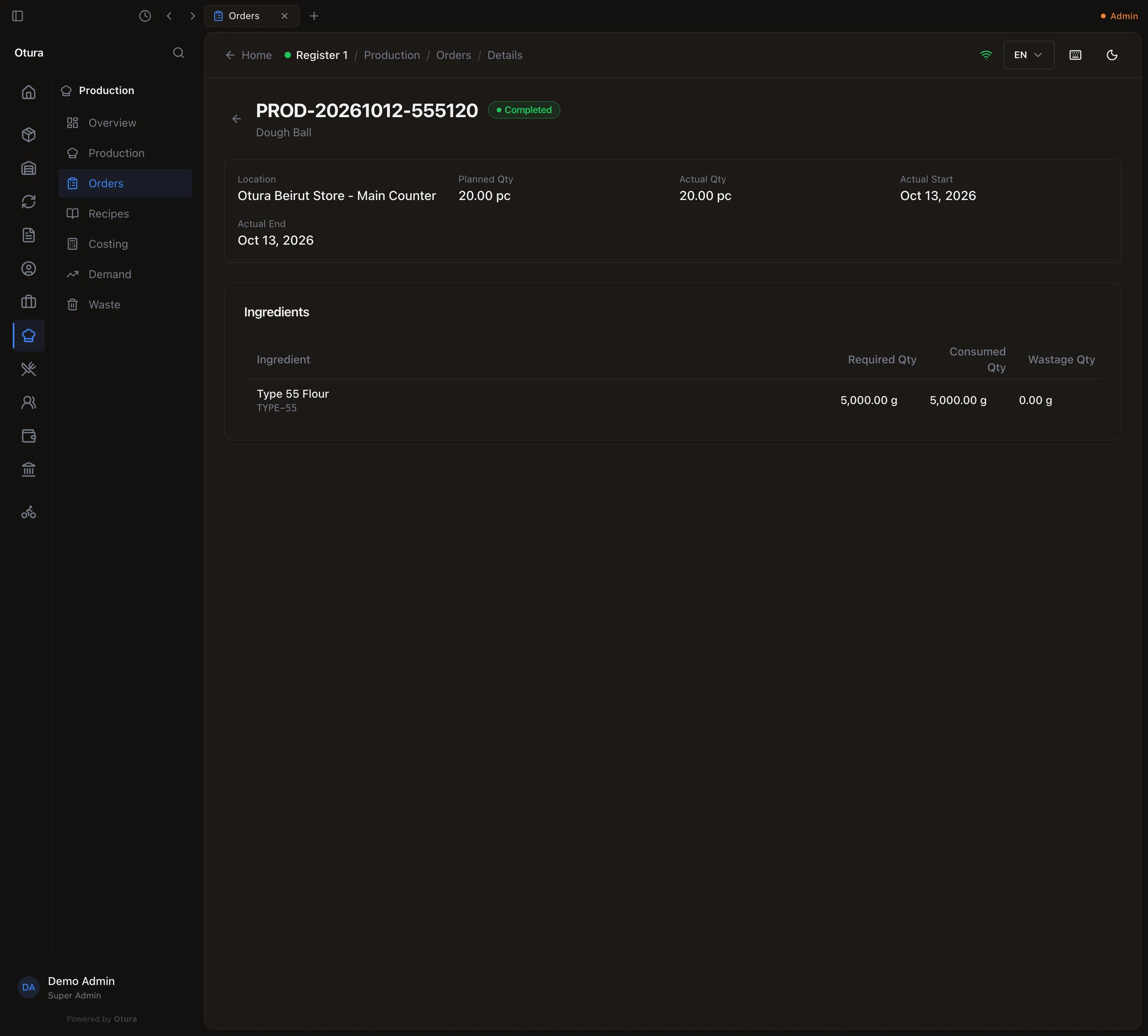
Task: Open the briefcase sidebar icon
Action: (x=28, y=302)
